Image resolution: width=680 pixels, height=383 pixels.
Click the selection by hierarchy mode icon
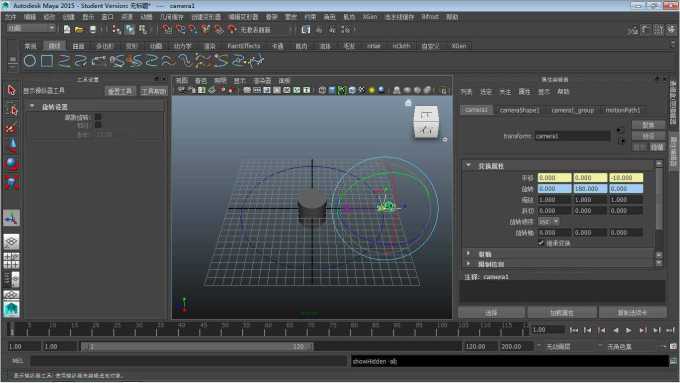pyautogui.click(x=117, y=29)
